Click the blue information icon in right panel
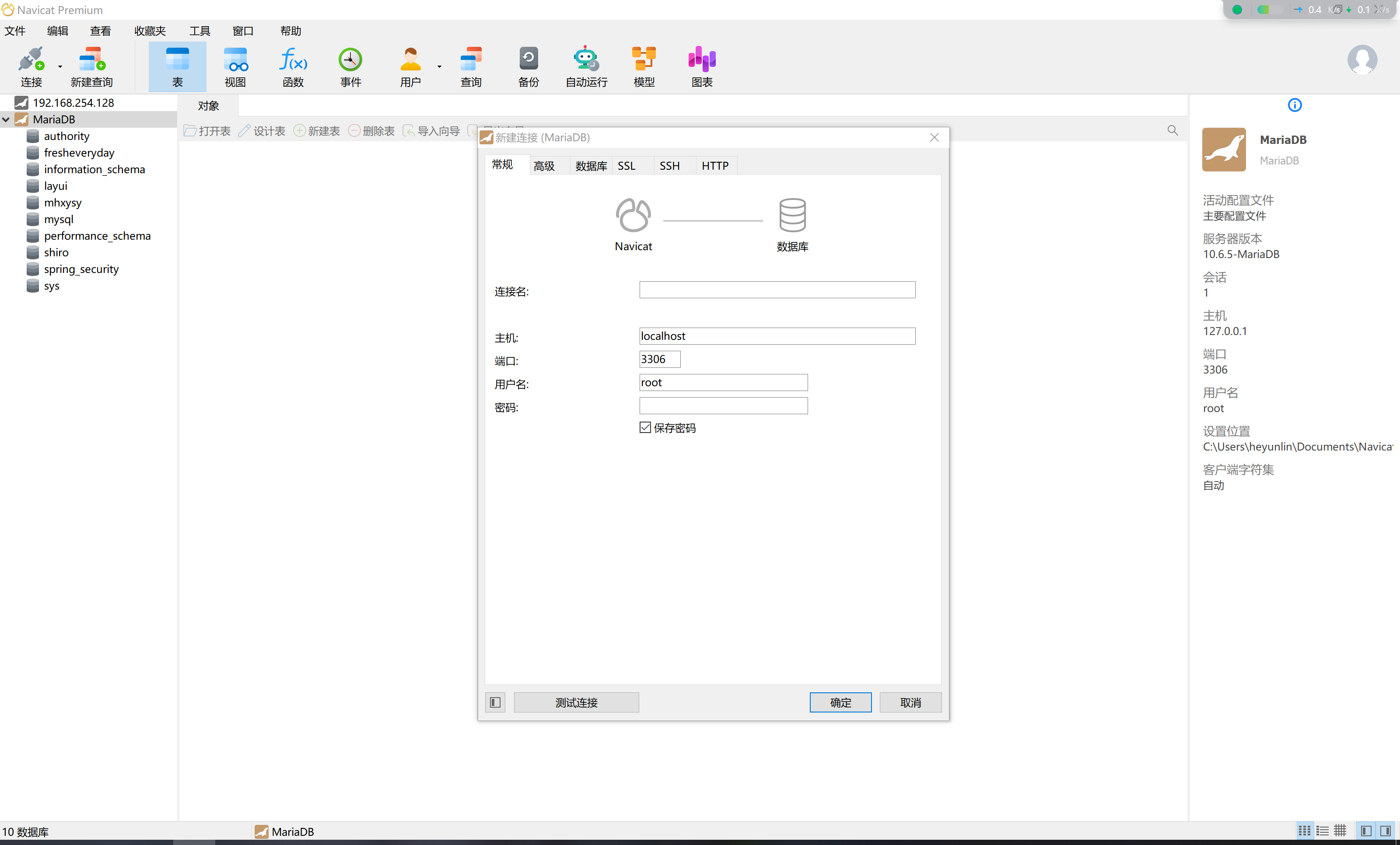This screenshot has height=845, width=1400. point(1294,105)
